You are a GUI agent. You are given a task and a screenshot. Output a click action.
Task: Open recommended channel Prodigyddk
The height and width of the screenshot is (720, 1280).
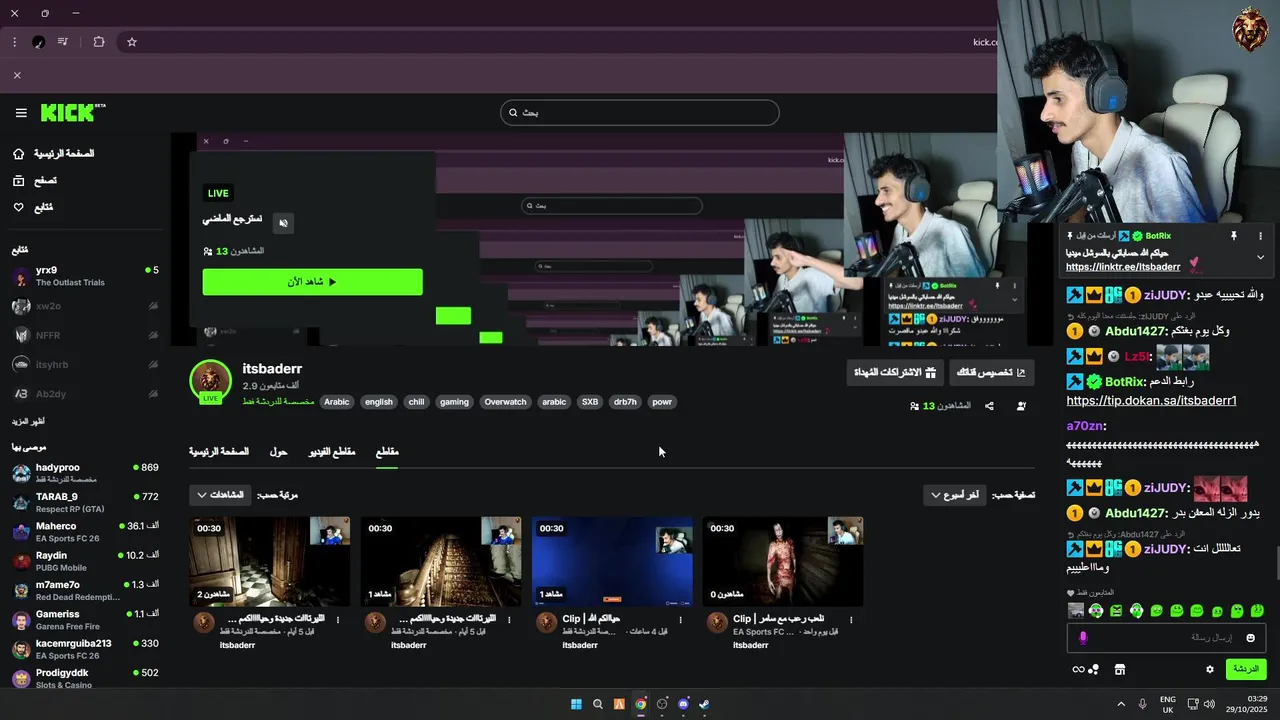[x=85, y=678]
